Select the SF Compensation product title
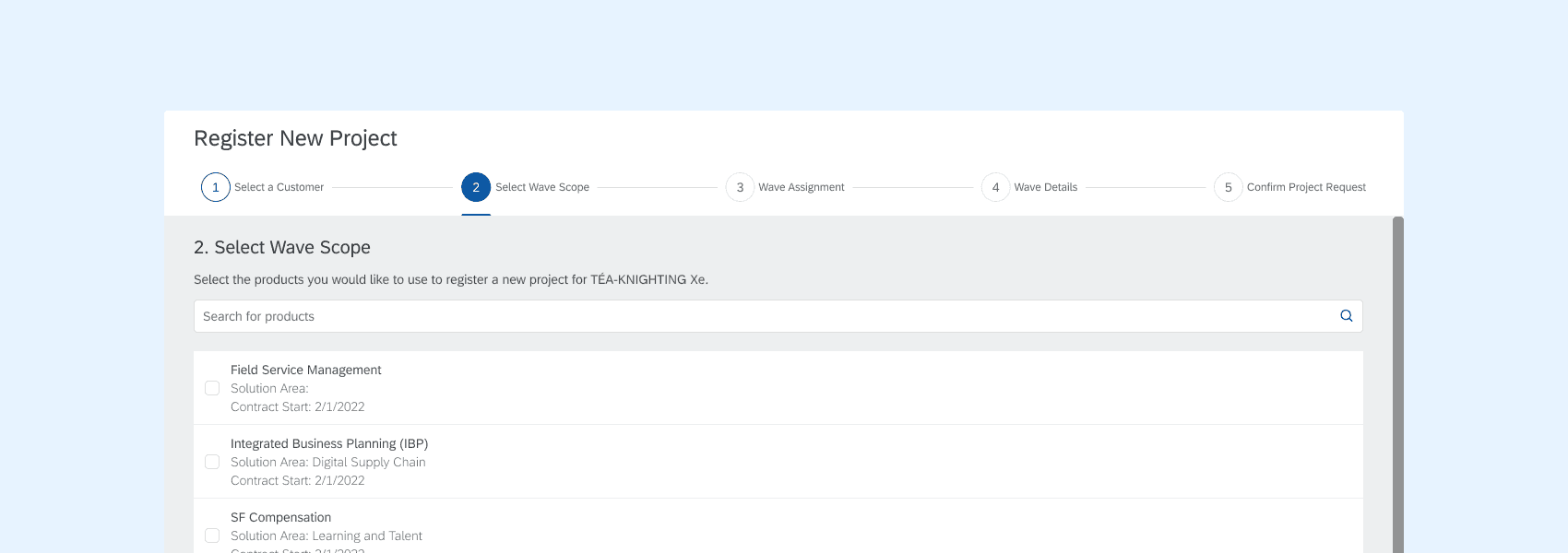 point(281,517)
